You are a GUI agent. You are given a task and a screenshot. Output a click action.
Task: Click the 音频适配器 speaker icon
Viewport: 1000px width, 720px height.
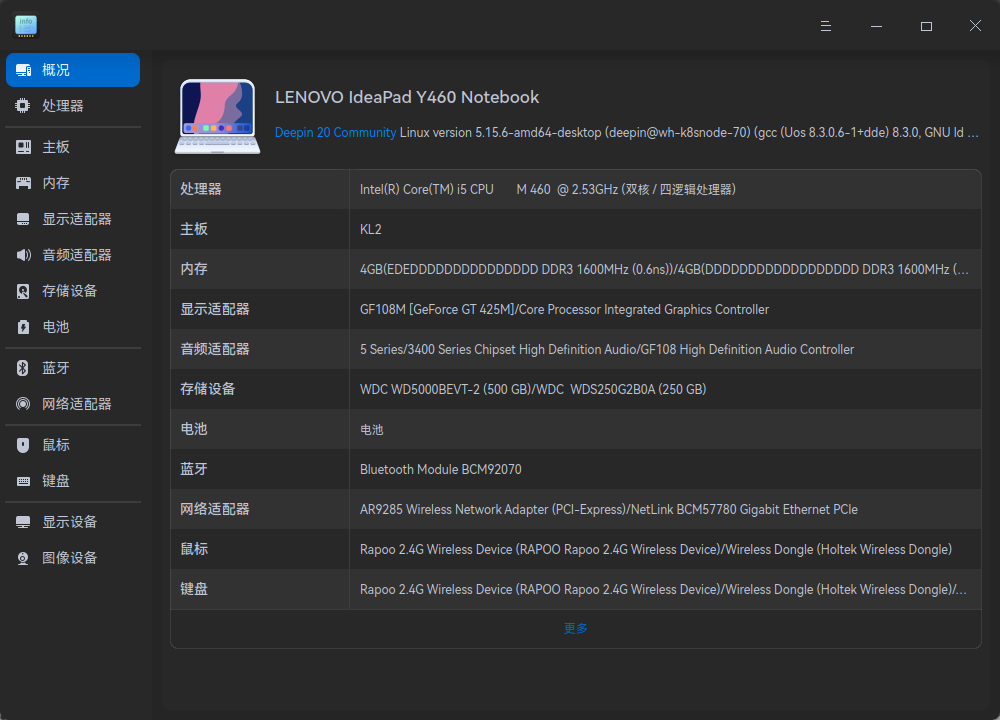(24, 255)
